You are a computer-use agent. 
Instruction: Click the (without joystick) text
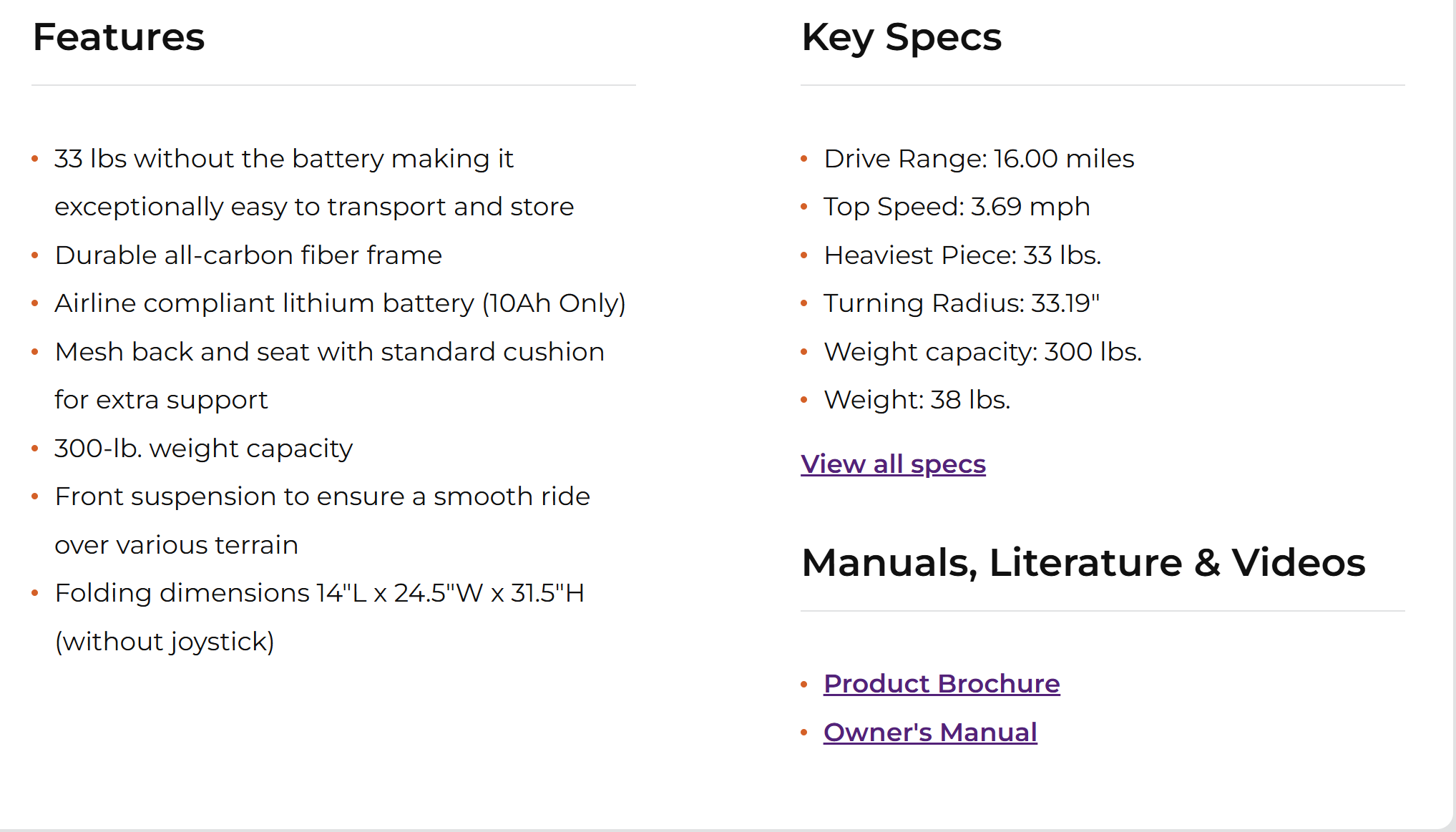pos(165,642)
